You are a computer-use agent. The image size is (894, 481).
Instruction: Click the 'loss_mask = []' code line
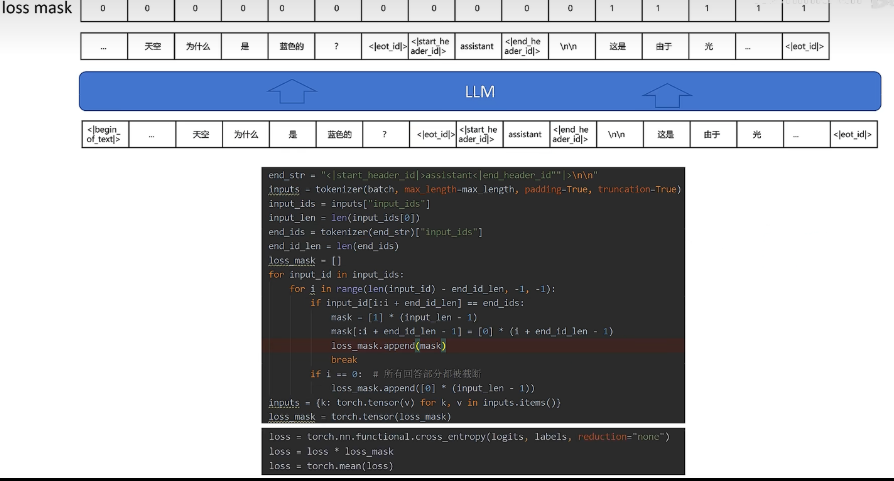pos(304,260)
